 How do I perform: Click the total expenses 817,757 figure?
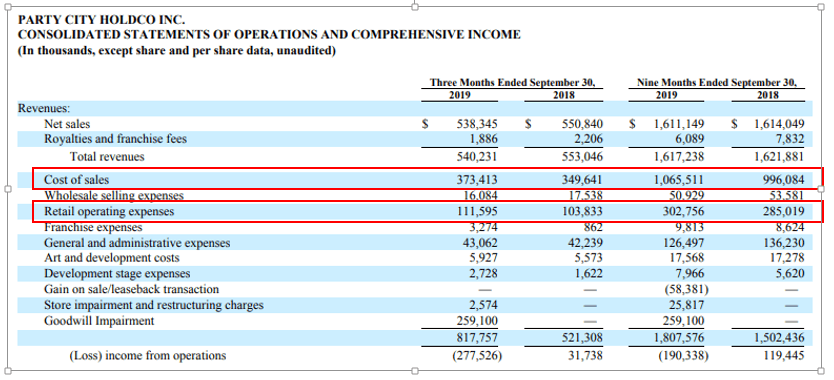coord(477,338)
